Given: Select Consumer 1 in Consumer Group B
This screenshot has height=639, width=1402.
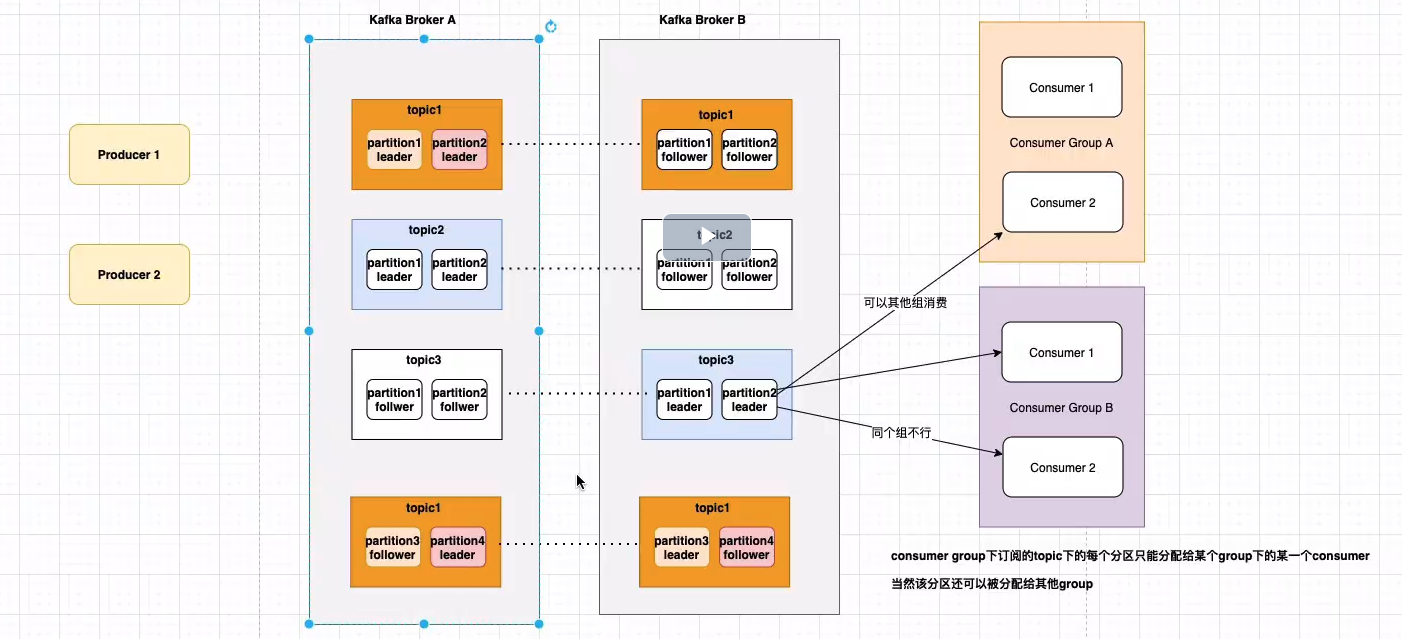Looking at the screenshot, I should point(1061,352).
